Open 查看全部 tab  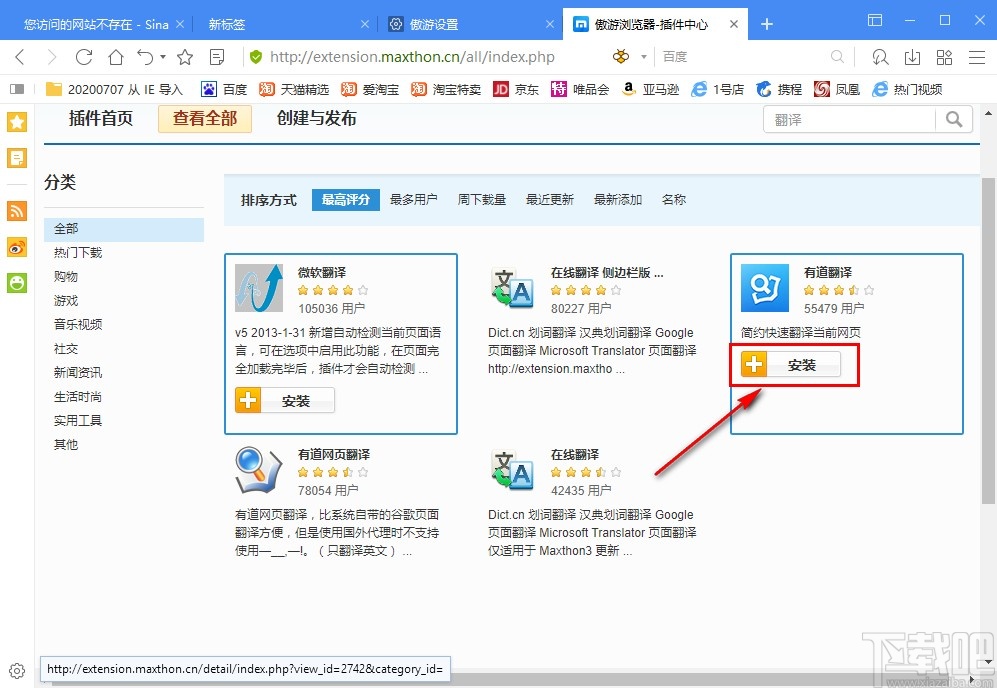point(205,118)
